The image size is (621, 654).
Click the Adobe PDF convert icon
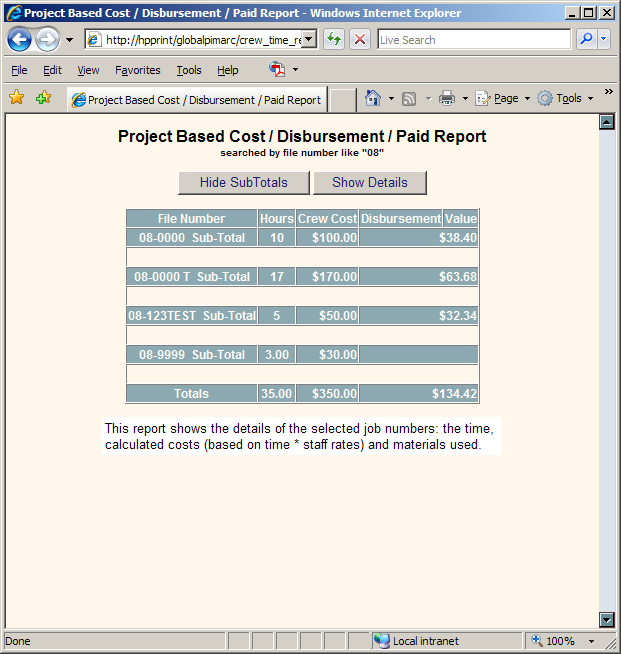tap(277, 69)
